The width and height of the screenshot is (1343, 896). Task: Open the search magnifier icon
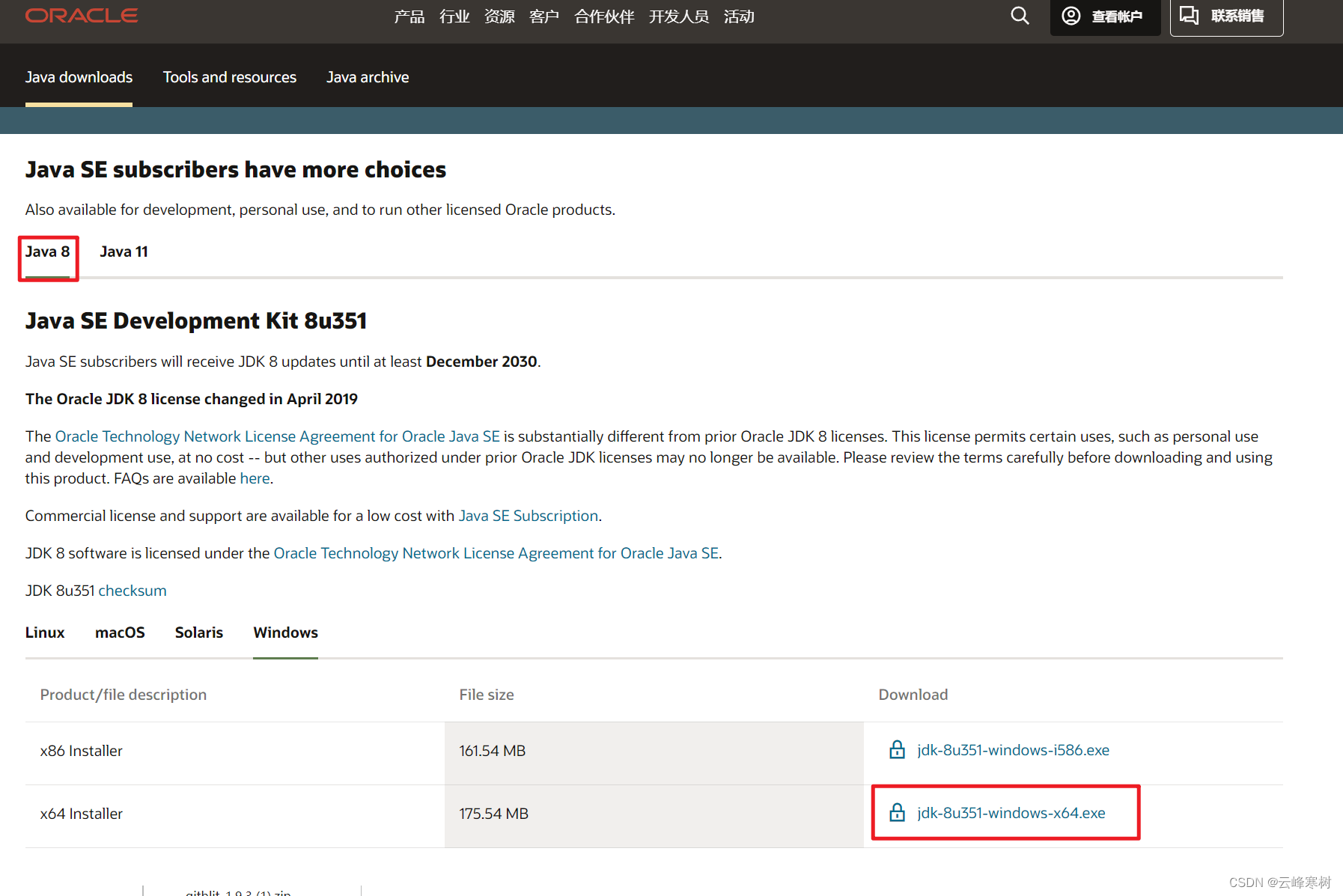(x=1020, y=16)
